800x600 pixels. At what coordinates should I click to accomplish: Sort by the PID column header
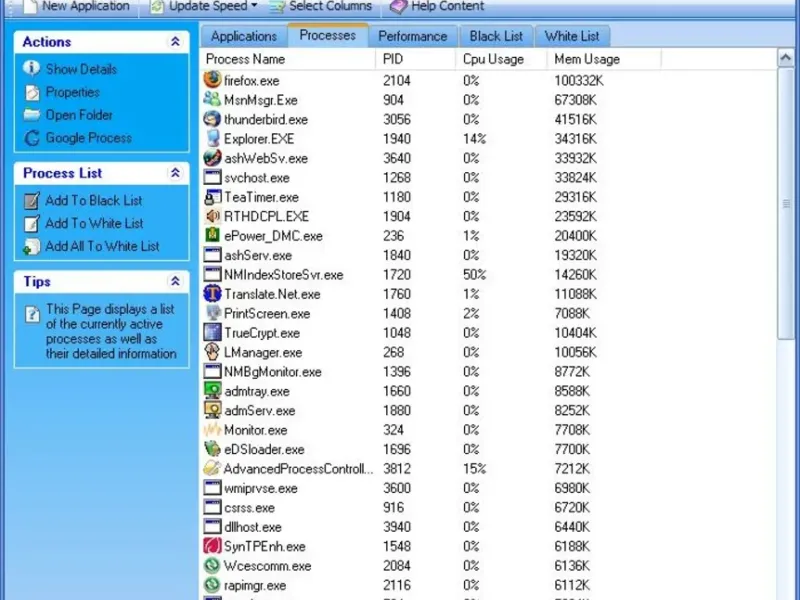coord(416,59)
